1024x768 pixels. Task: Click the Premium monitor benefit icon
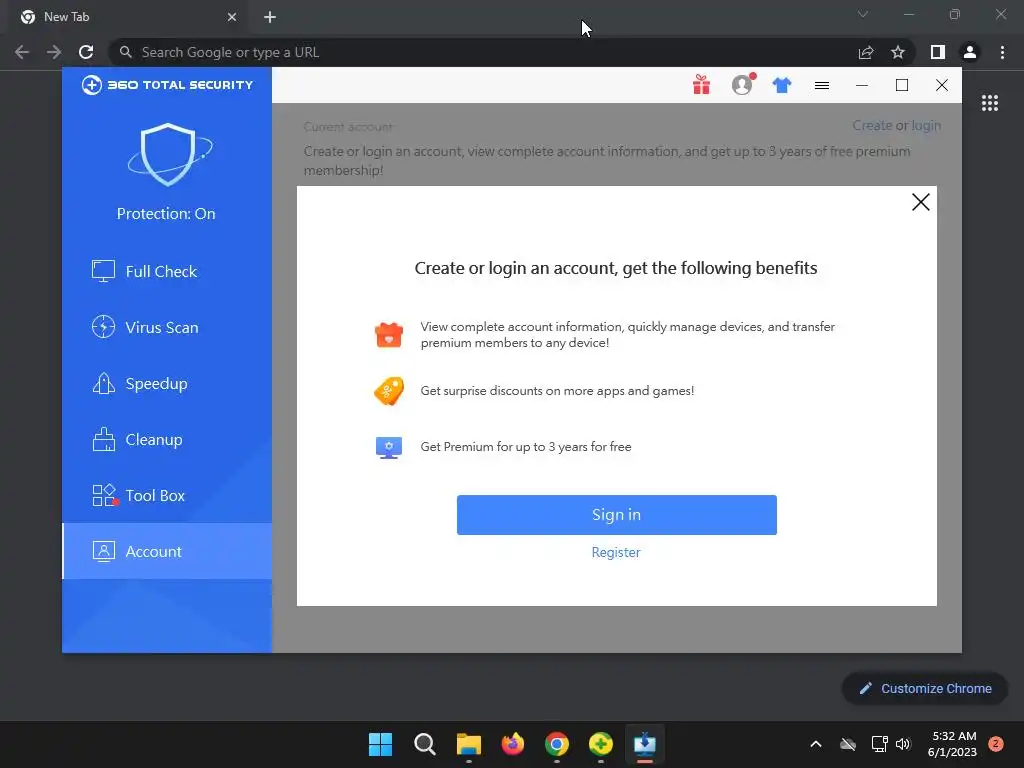[389, 447]
